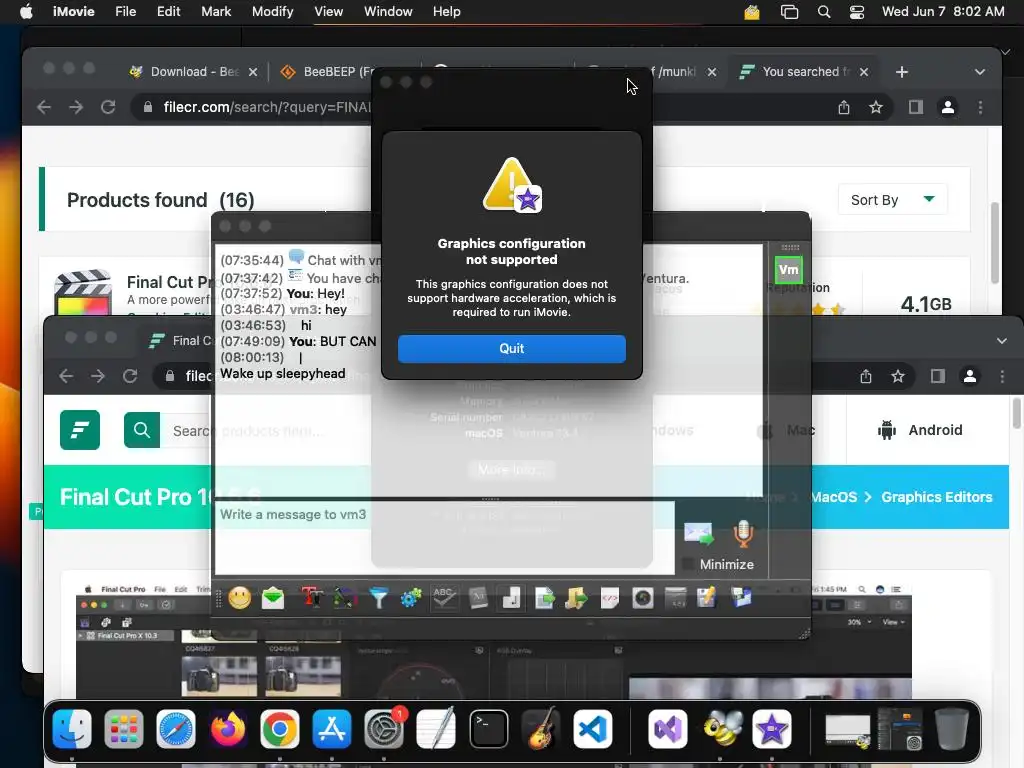Launch Firefox from the Dock
Viewport: 1024px width, 768px height.
tap(228, 729)
